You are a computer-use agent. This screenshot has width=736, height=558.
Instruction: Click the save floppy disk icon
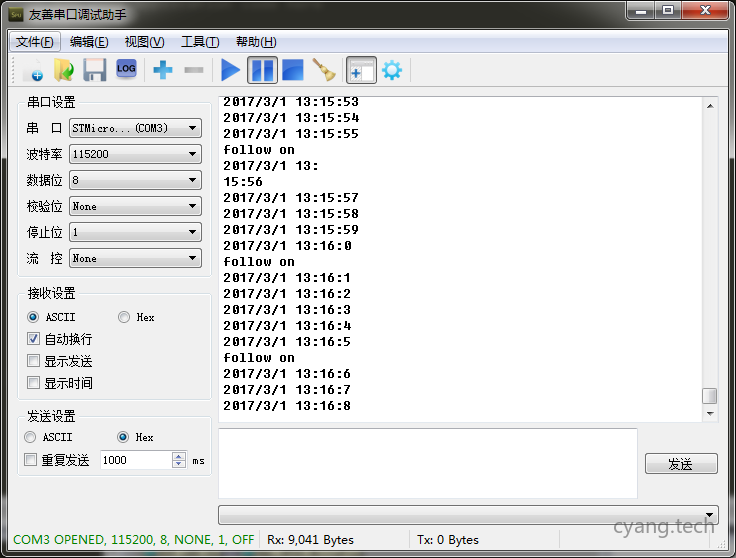pos(94,70)
